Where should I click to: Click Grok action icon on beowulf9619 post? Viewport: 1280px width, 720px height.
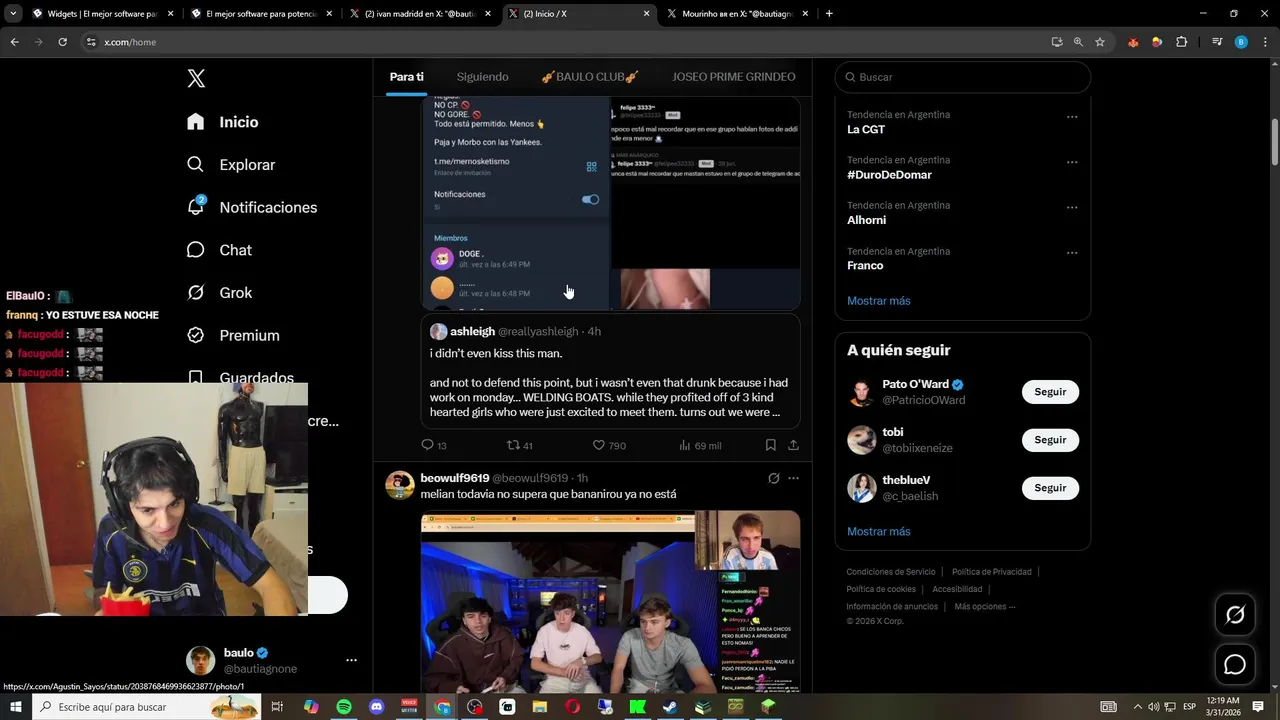773,478
